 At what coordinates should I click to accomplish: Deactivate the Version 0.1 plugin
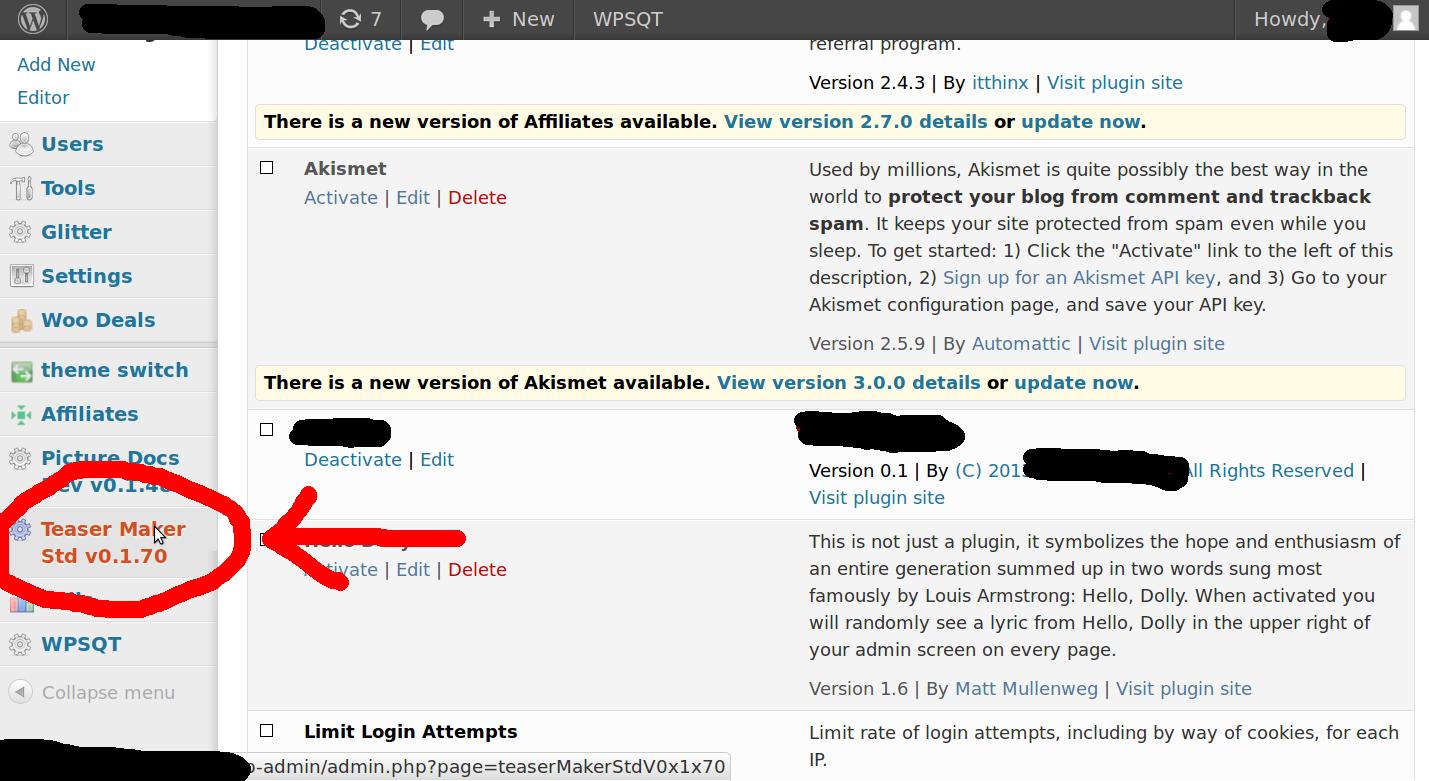353,459
